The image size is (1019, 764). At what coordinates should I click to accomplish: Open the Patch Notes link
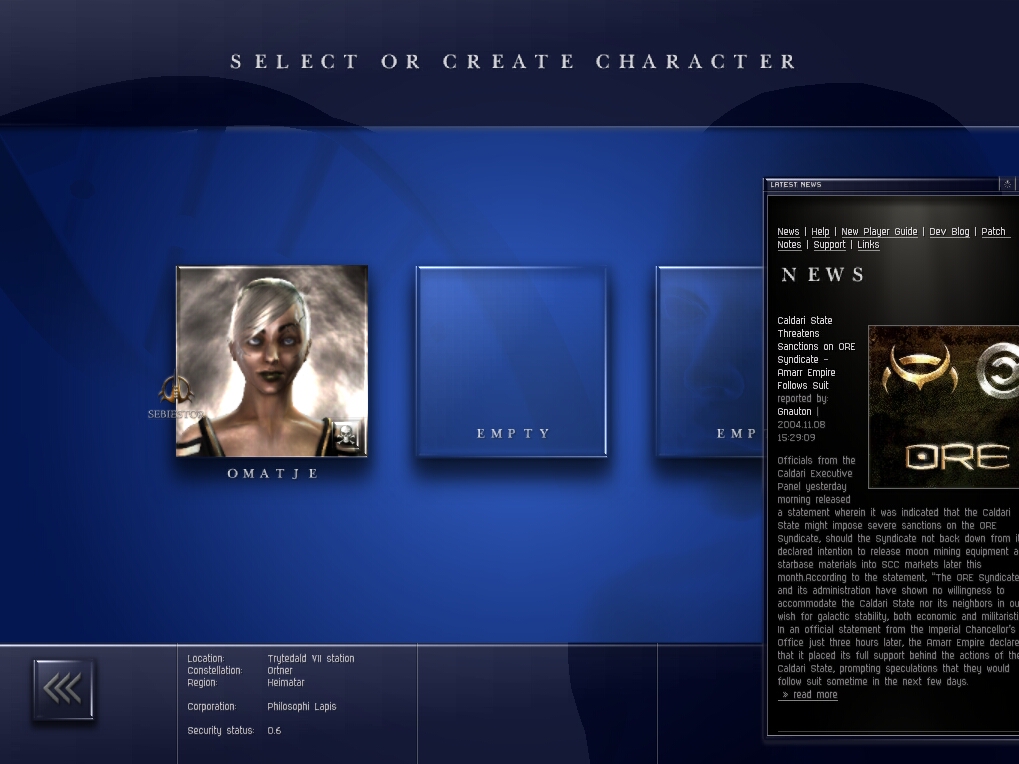pos(993,232)
